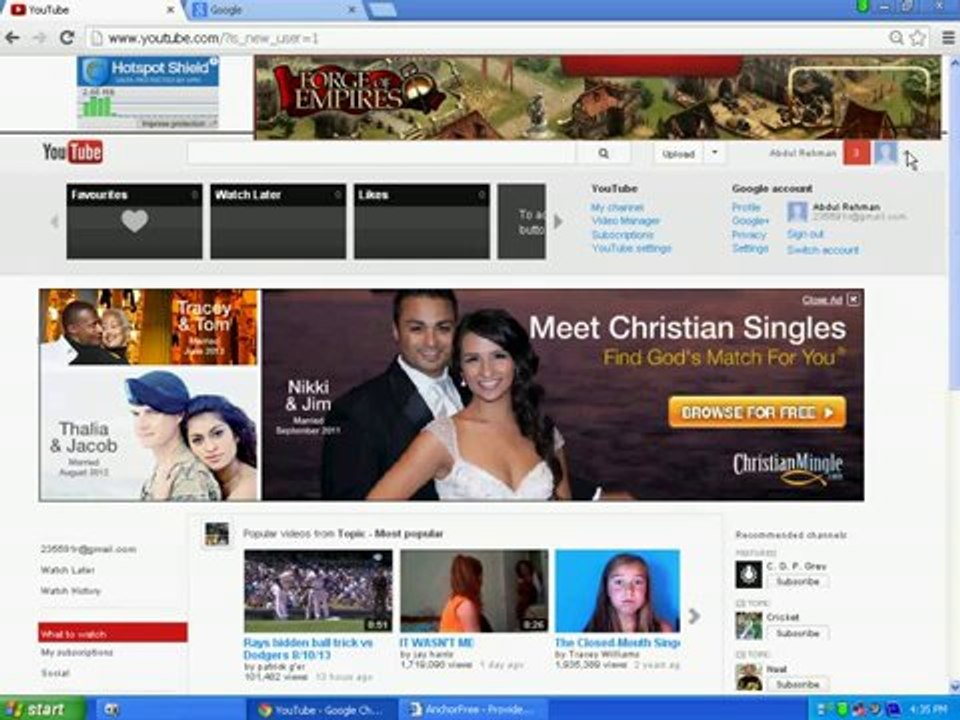
Task: Open My channel link
Action: [617, 208]
